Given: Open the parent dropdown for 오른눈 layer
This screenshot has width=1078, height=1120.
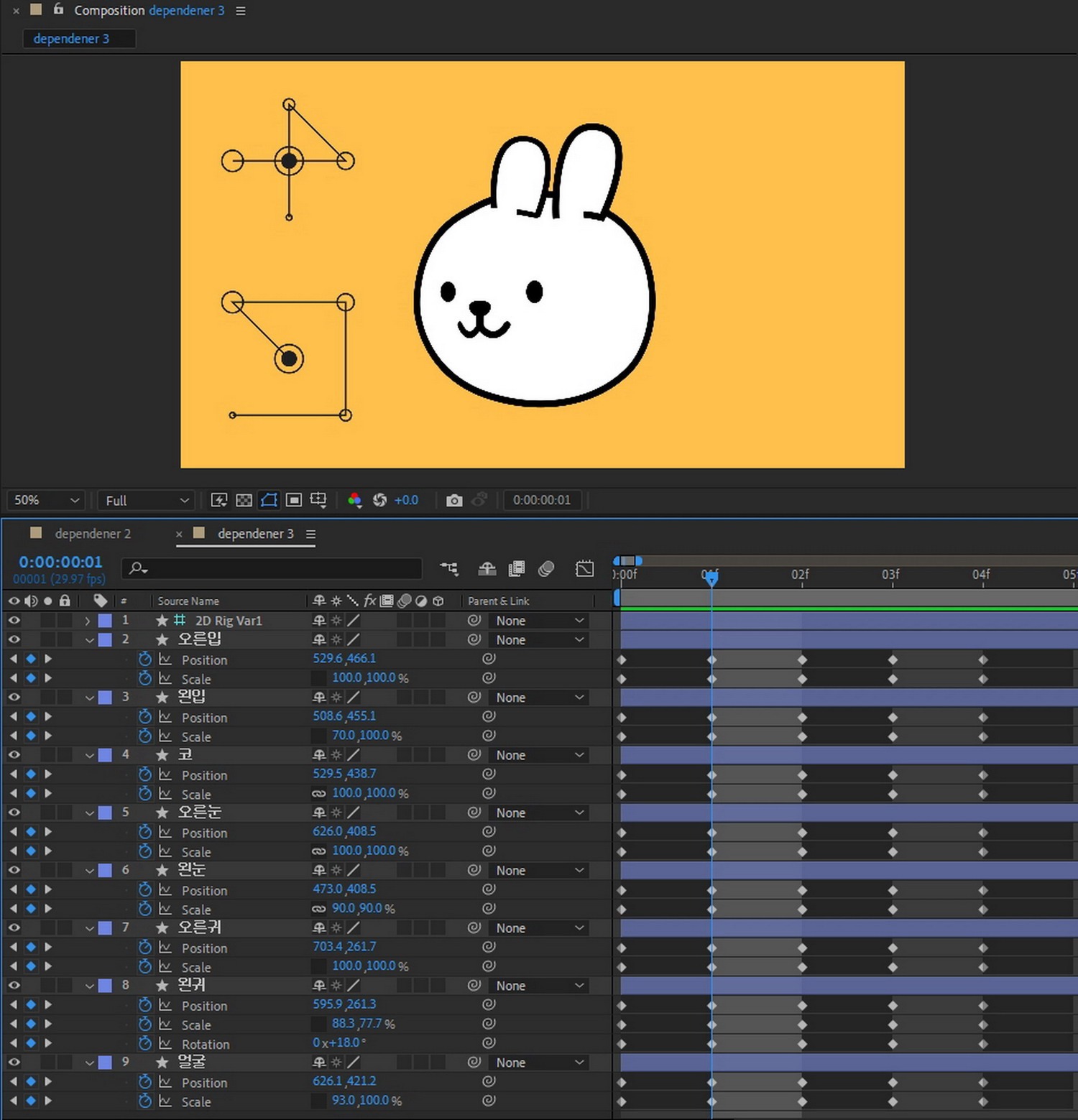Looking at the screenshot, I should click(x=540, y=813).
